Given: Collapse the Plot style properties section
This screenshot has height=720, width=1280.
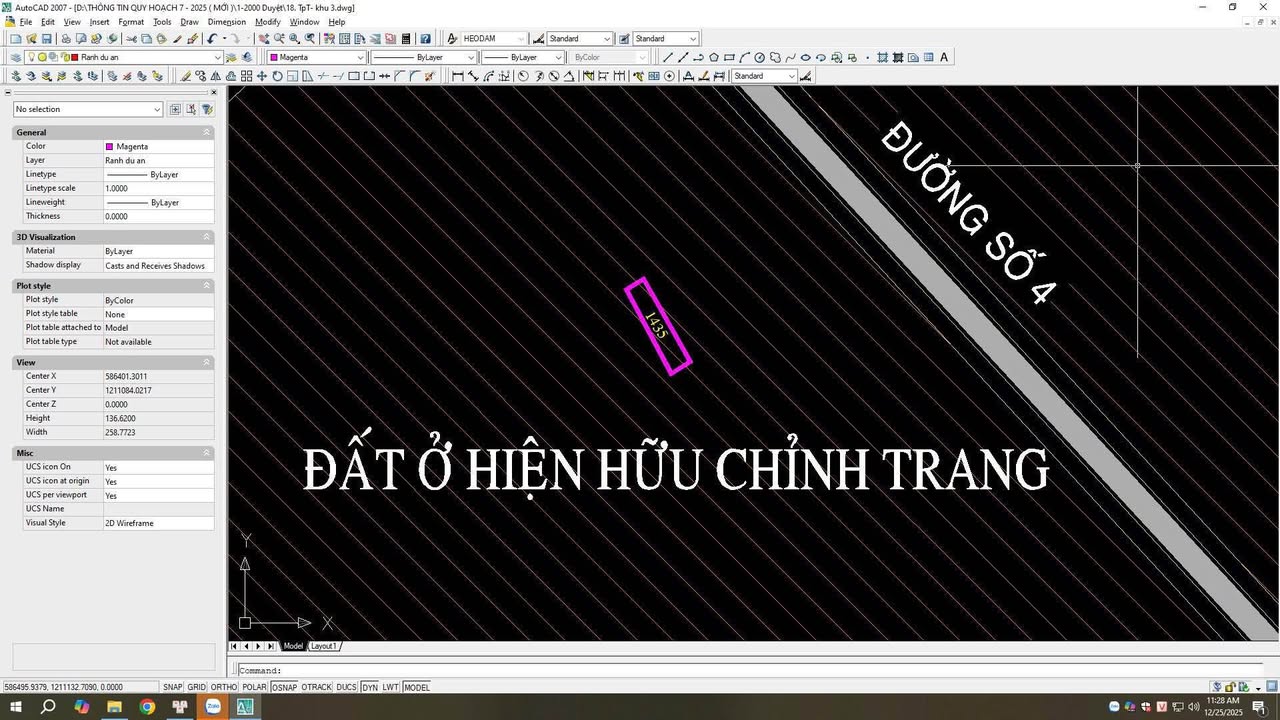Looking at the screenshot, I should point(206,285).
